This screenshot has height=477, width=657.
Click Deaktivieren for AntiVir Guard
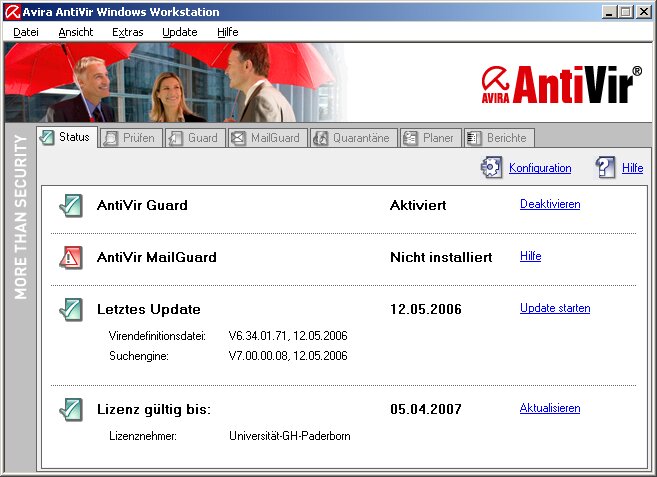[x=550, y=204]
